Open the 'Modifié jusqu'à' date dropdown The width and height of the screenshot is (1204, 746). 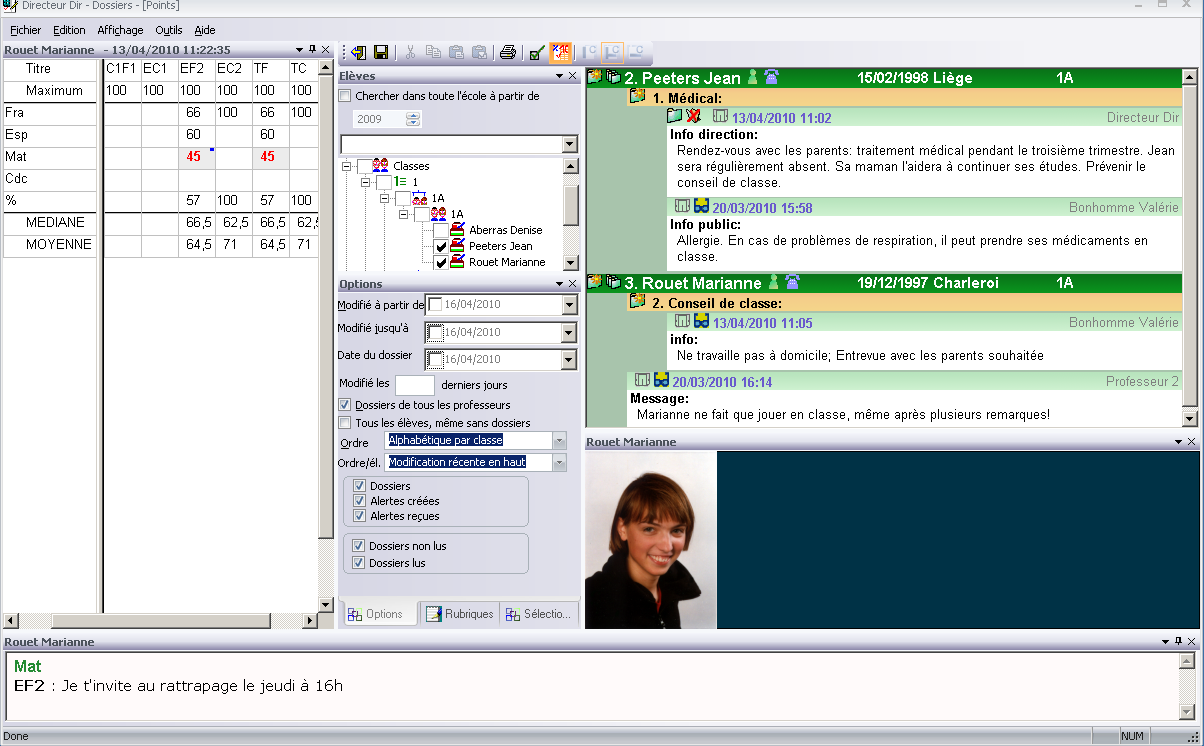(x=569, y=333)
